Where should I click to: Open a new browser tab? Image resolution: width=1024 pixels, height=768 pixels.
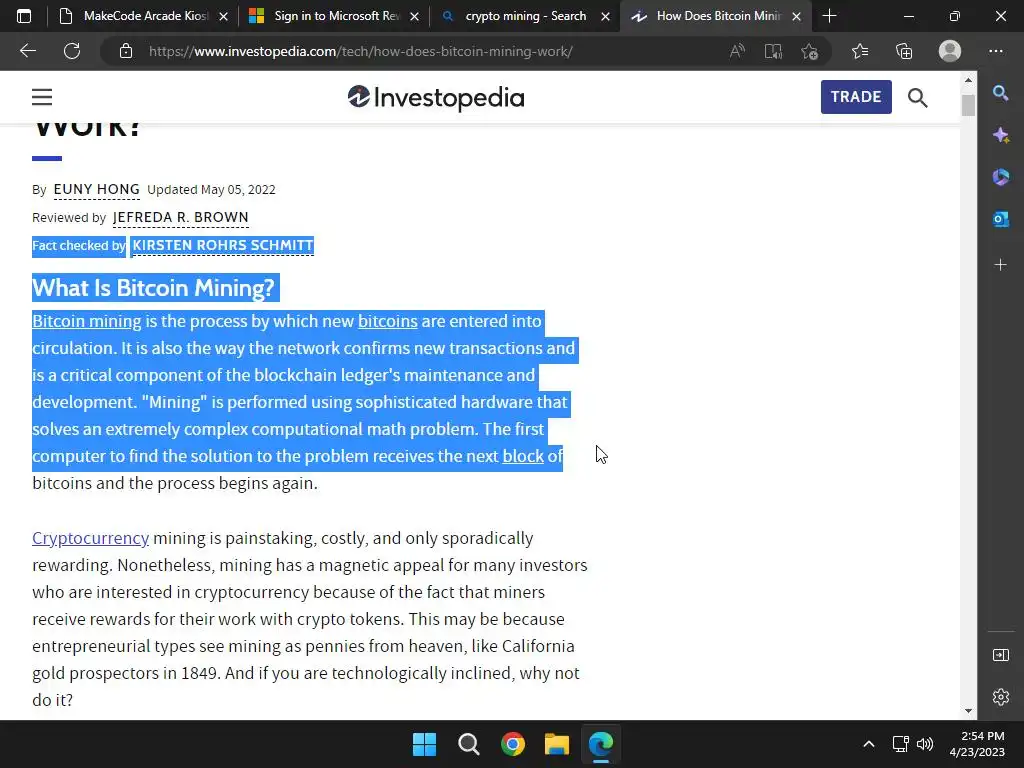(x=829, y=16)
